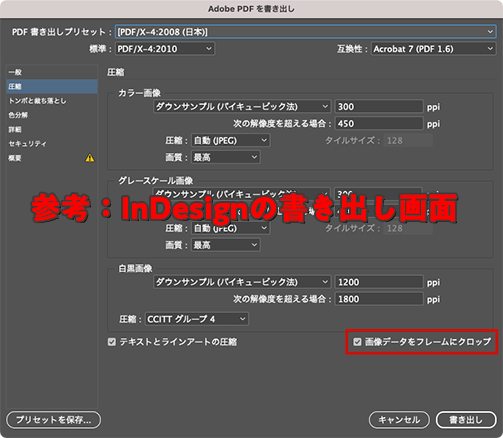
Task: Select 一般 in the sidebar
Action: [x=52, y=72]
